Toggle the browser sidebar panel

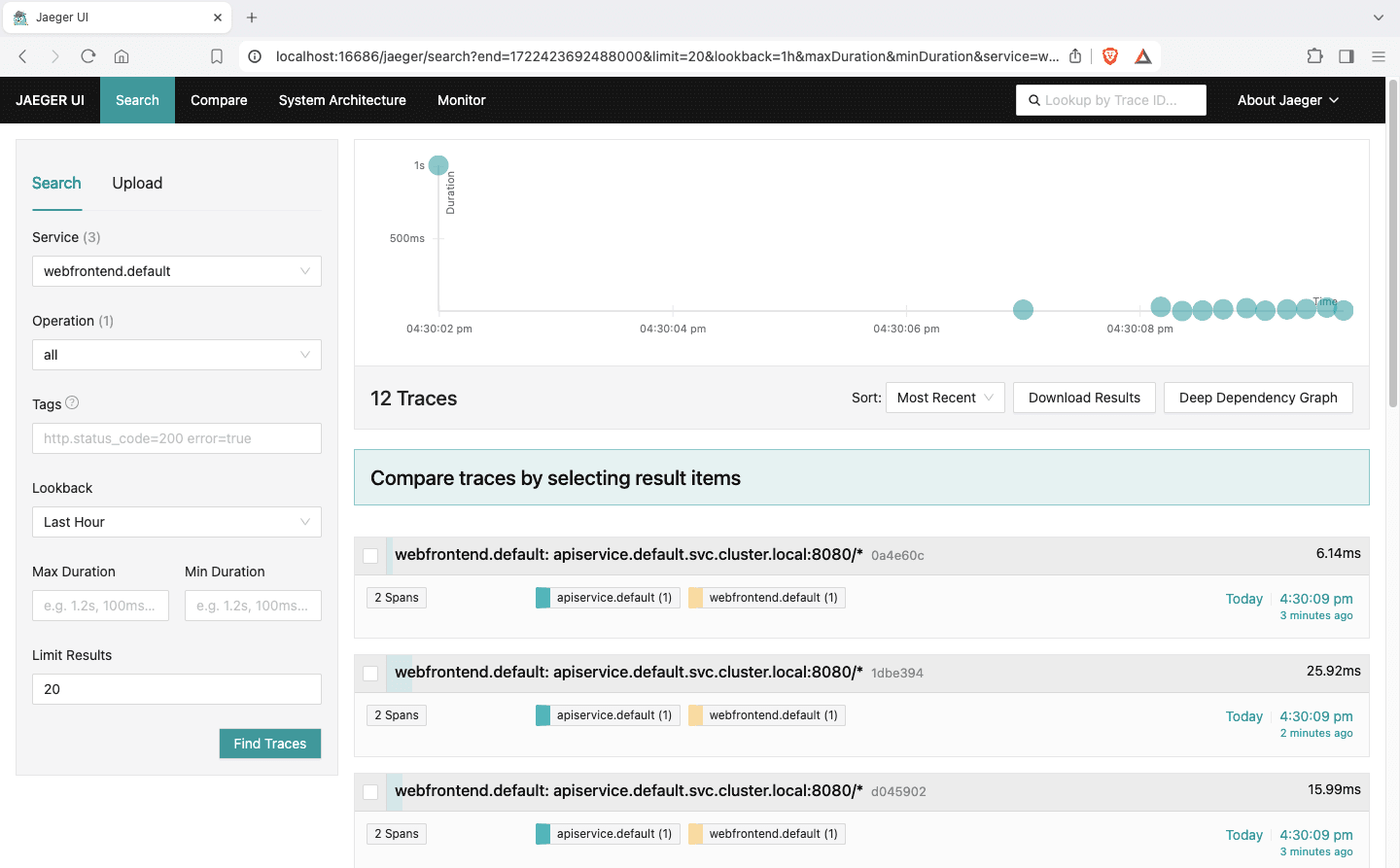click(x=1347, y=56)
